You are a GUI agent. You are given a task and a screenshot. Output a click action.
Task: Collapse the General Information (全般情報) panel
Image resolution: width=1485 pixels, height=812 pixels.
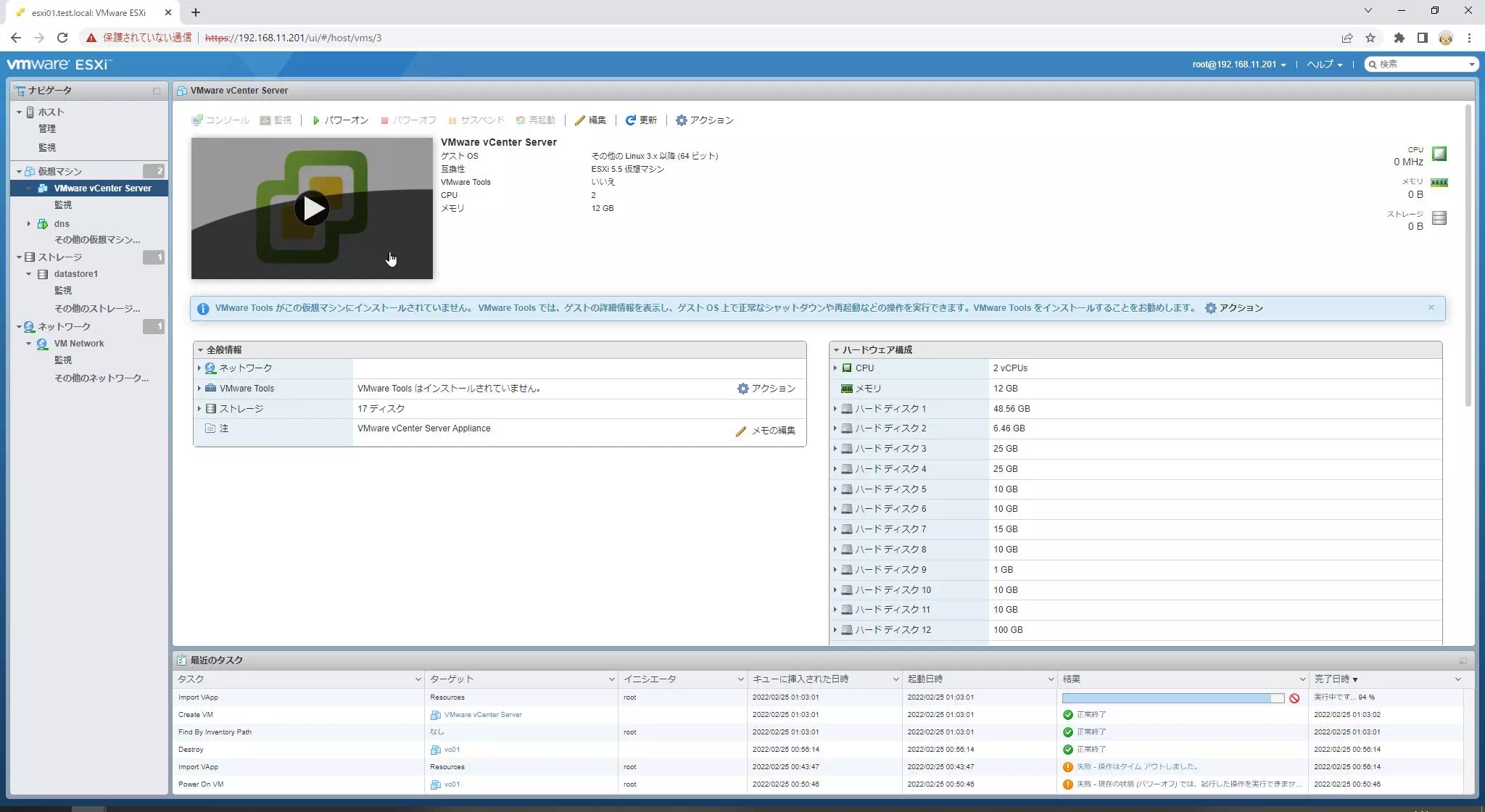point(199,350)
